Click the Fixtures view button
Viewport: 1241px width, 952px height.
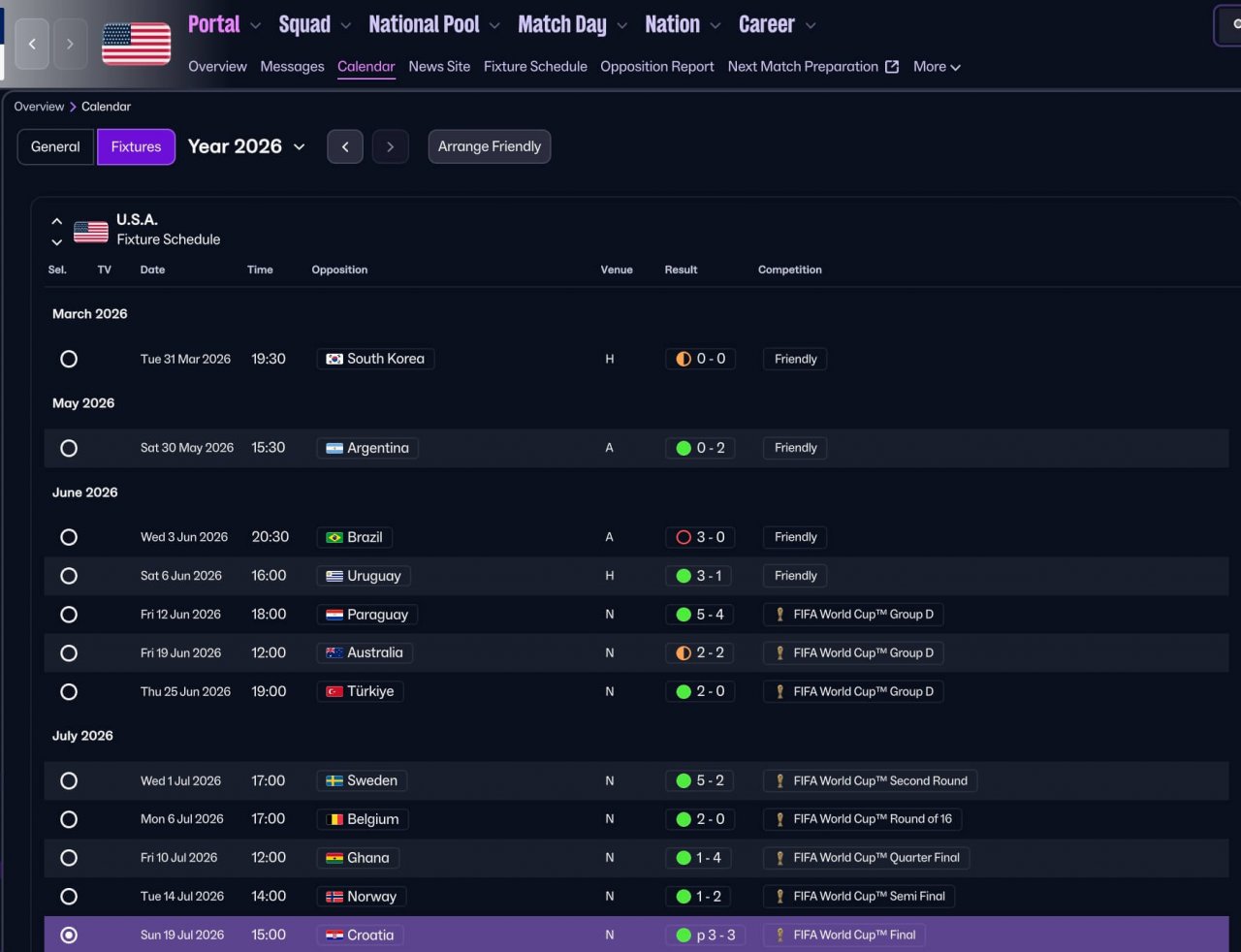(x=136, y=147)
